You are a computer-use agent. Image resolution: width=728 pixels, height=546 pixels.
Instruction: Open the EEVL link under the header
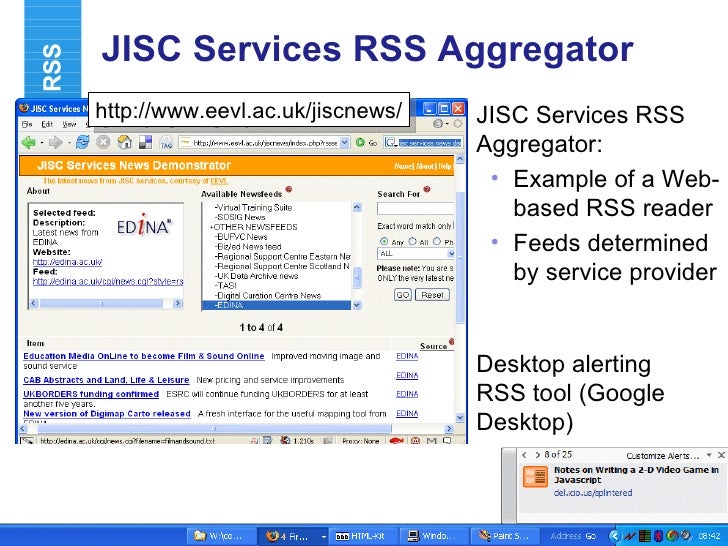click(x=219, y=181)
